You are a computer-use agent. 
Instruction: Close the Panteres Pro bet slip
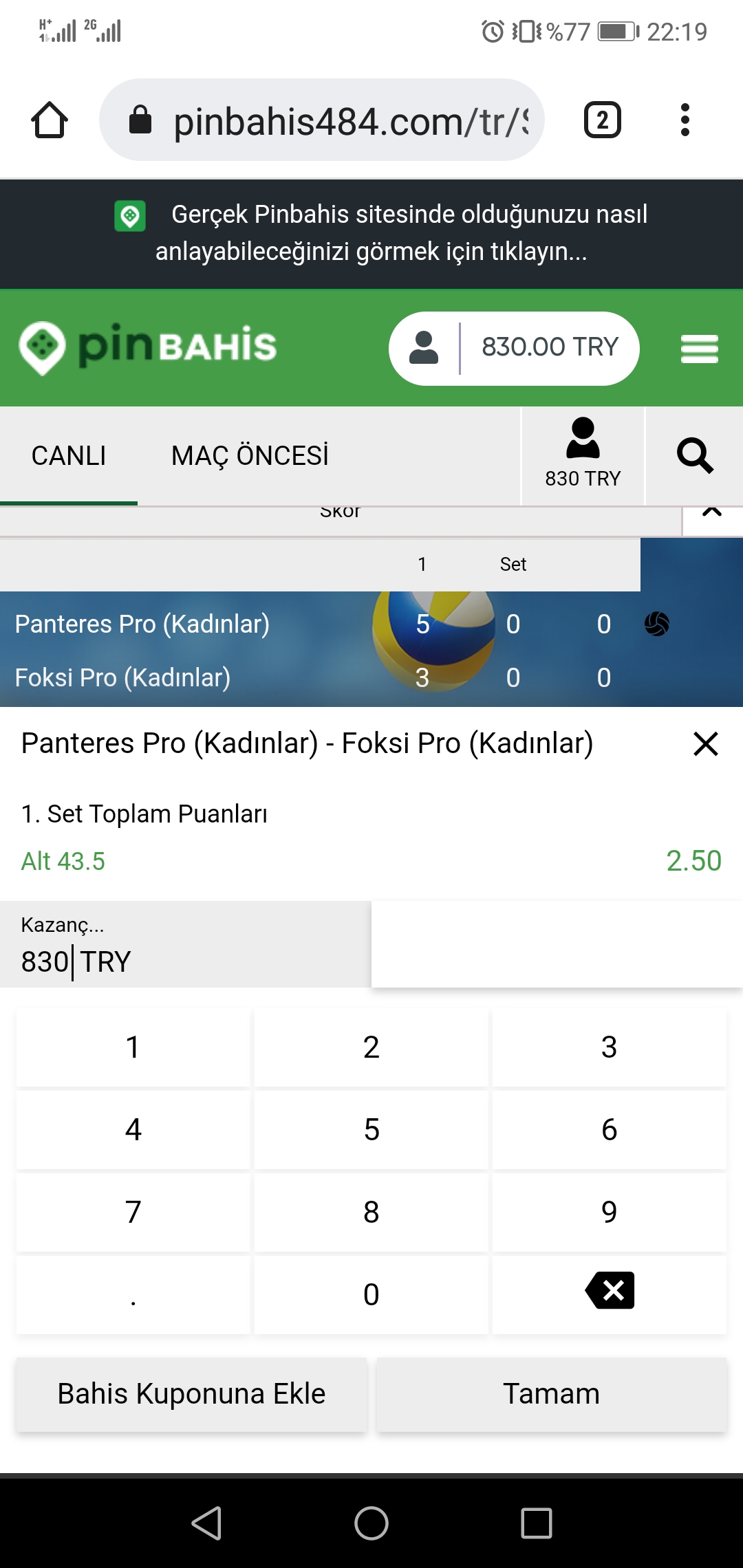[x=706, y=743]
